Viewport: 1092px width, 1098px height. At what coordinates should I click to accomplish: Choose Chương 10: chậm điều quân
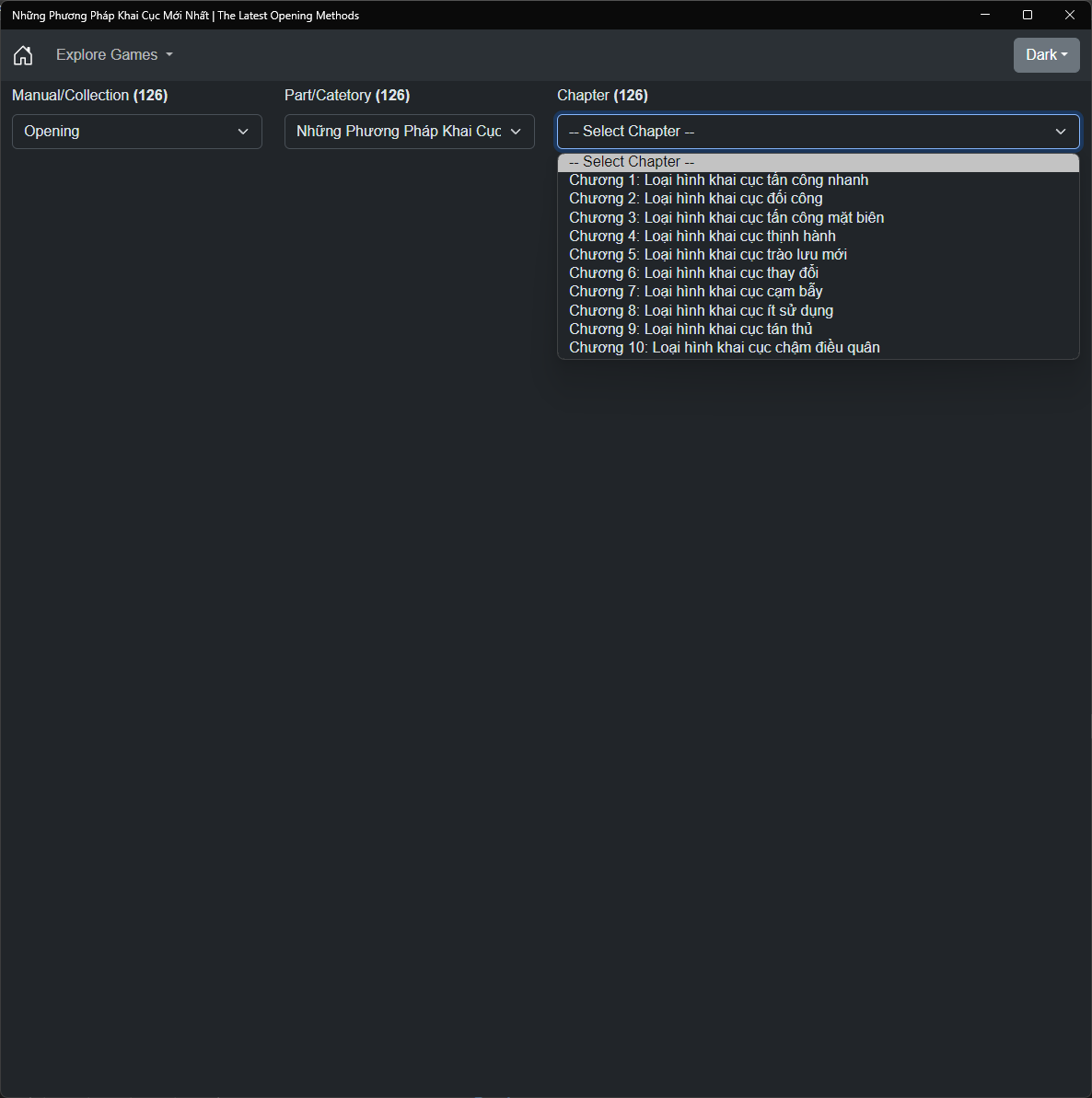(724, 347)
